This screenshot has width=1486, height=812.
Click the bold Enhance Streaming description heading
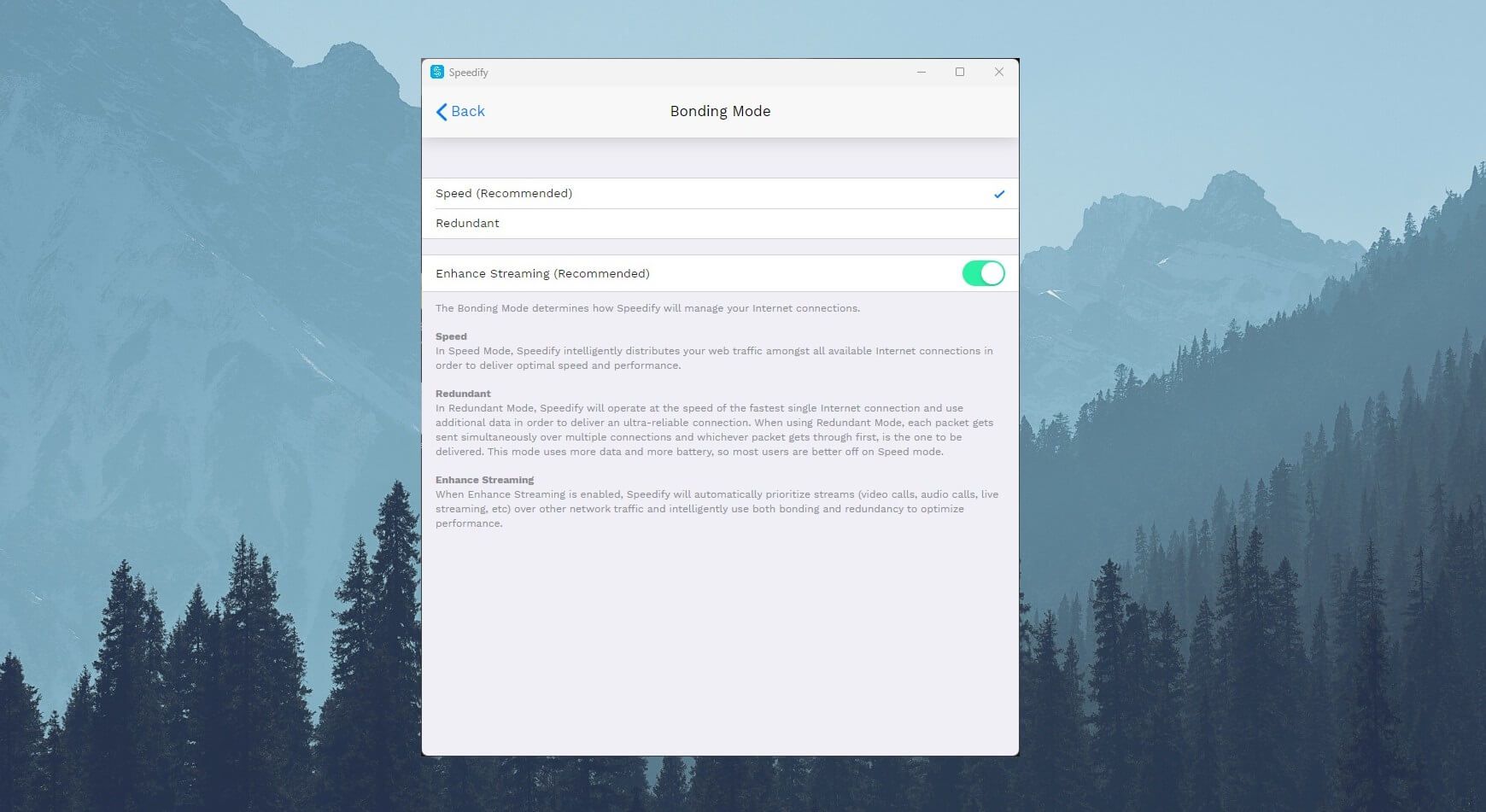484,480
